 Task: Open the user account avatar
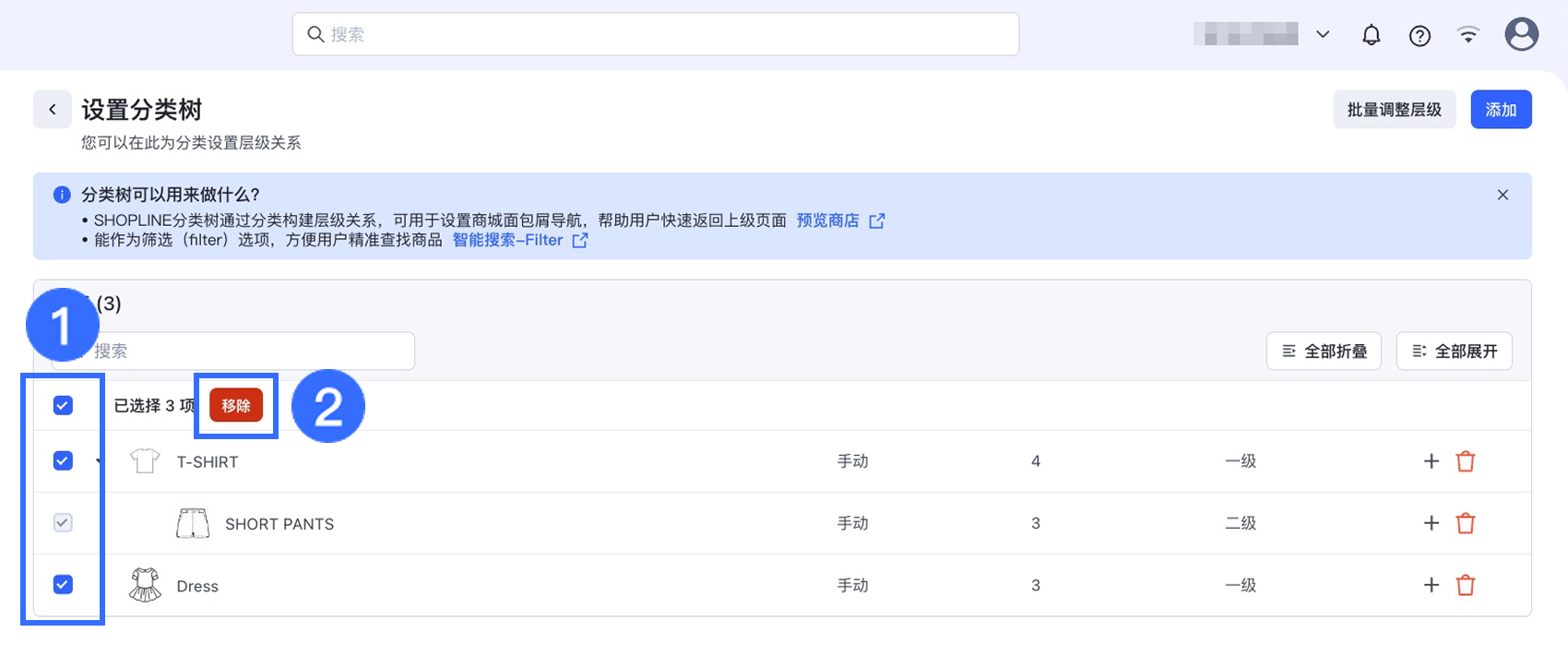coord(1521,35)
